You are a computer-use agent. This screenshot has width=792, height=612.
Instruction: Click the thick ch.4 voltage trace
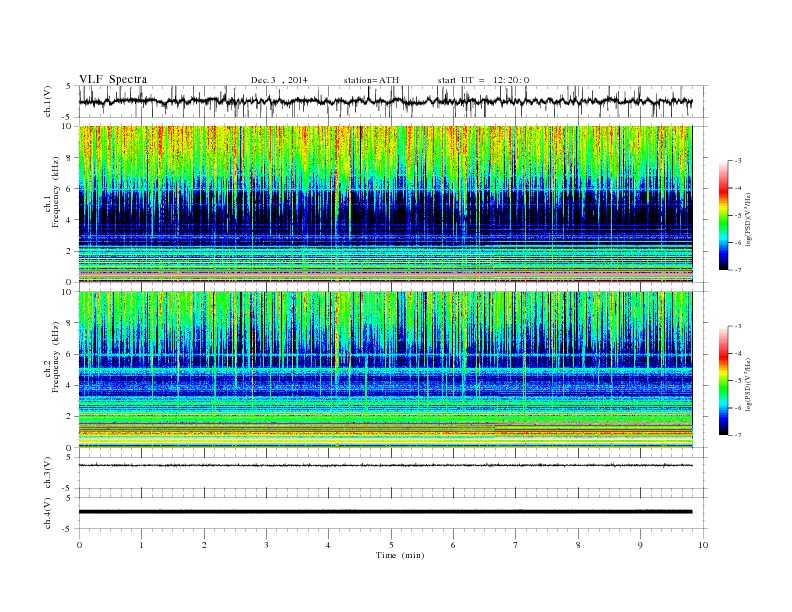tap(385, 512)
